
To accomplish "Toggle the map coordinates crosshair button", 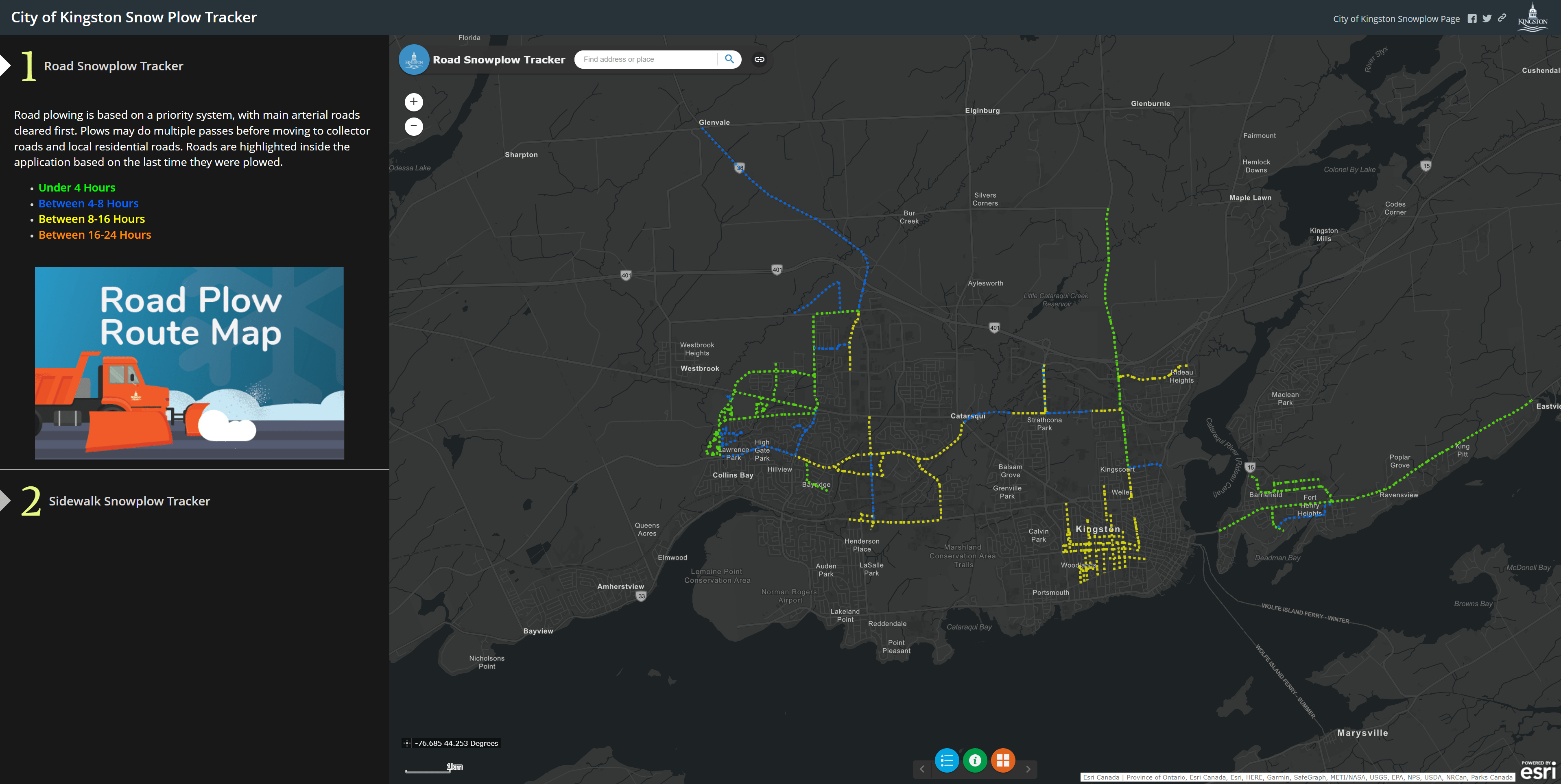I will [407, 743].
